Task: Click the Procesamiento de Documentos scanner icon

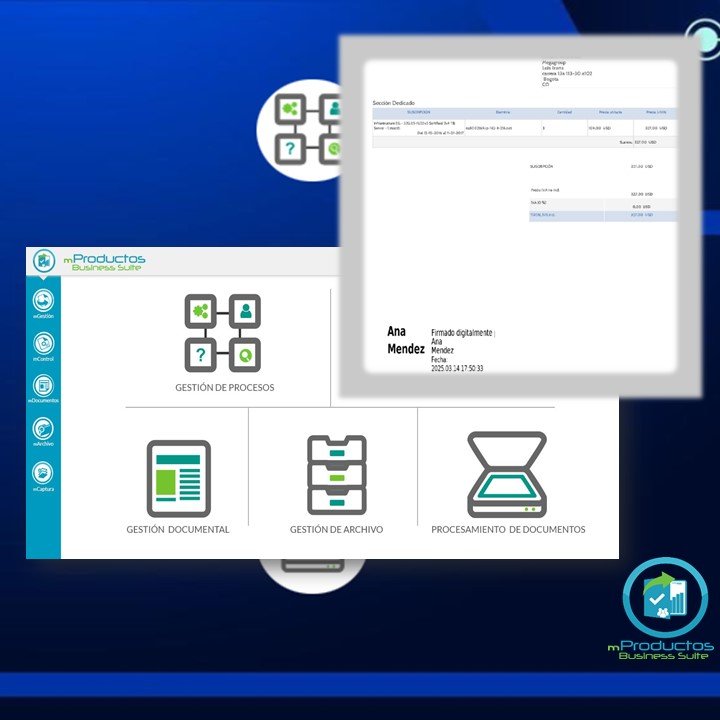Action: tap(507, 474)
